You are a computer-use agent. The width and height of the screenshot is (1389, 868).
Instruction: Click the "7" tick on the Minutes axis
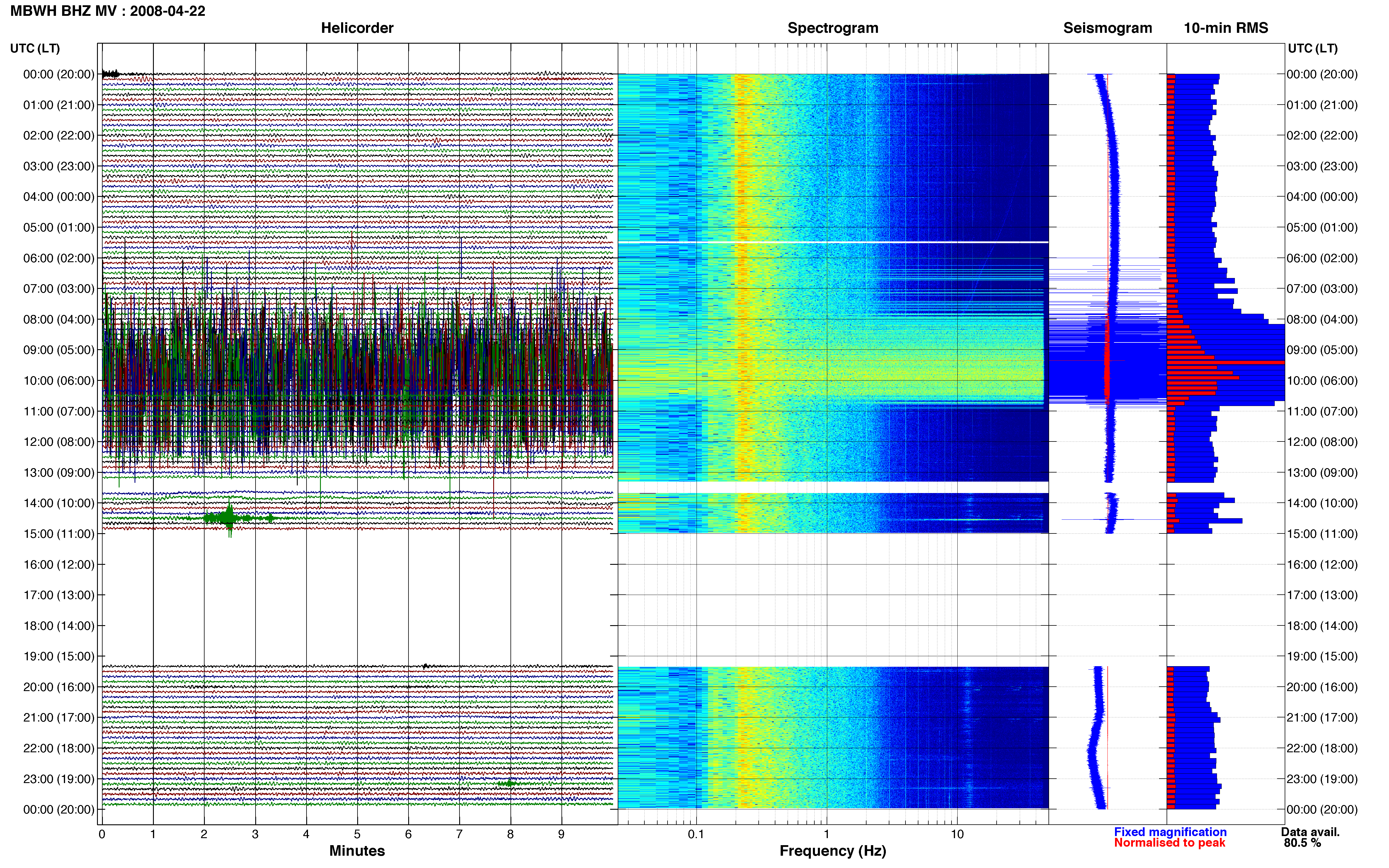point(459,834)
